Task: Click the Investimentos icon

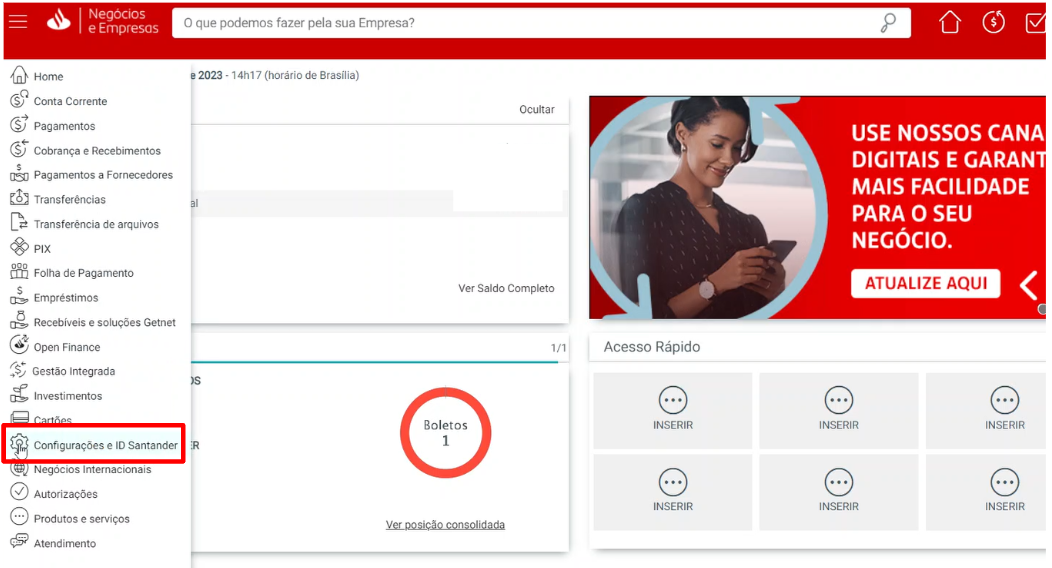Action: (19, 394)
